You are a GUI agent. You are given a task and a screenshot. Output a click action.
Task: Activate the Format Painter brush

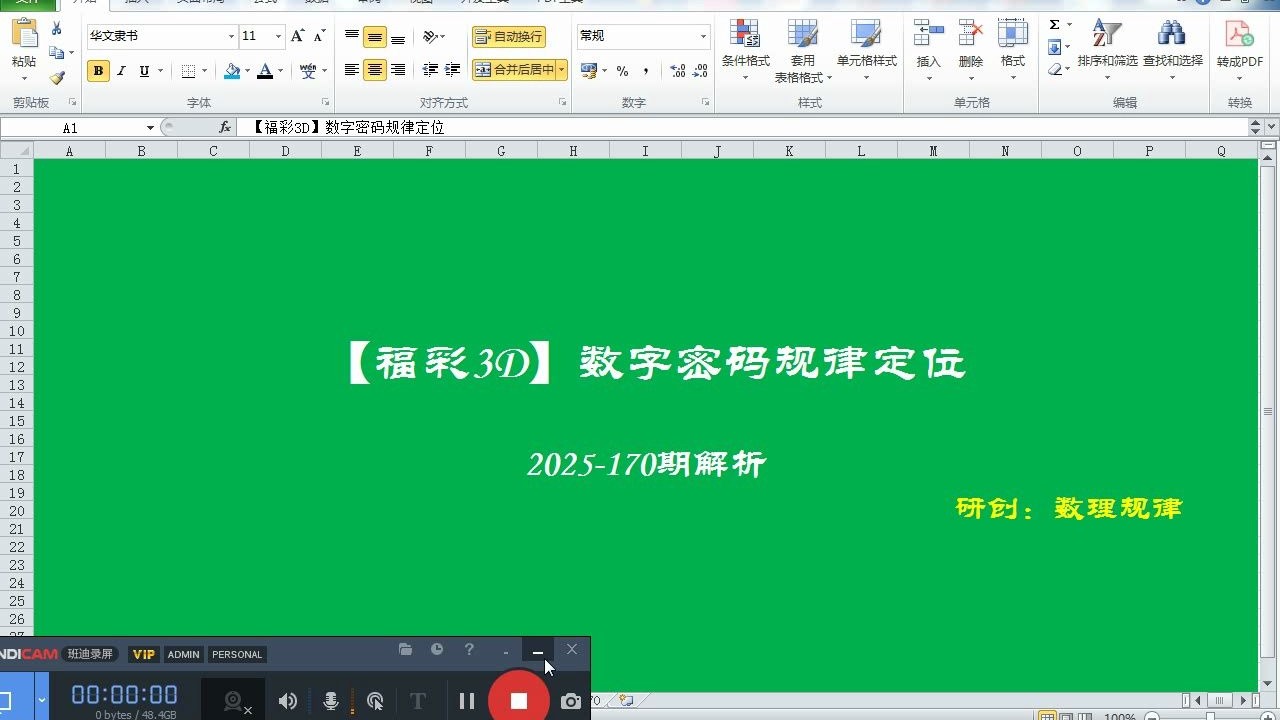[x=57, y=77]
